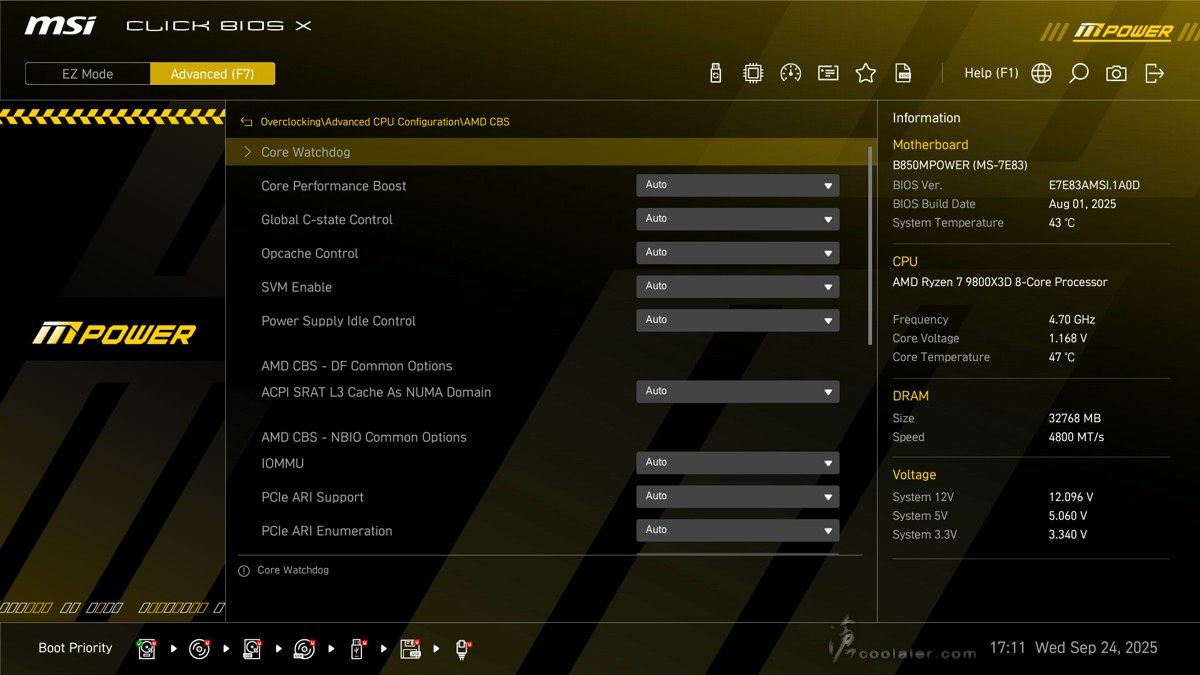Click the PCIe ARI Enumeration label
This screenshot has height=675, width=1200.
[327, 531]
